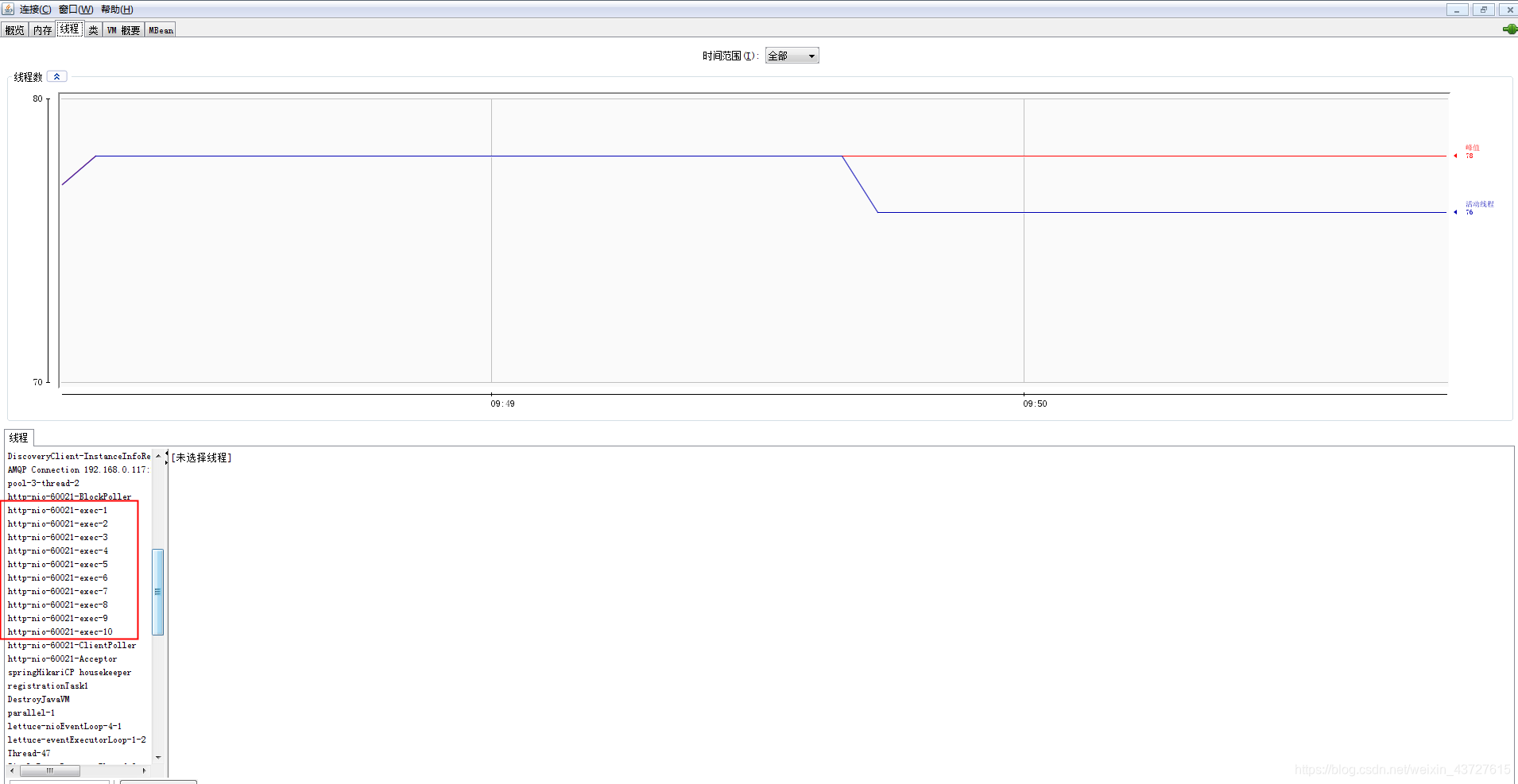Select the 线程 tab in top bar
Screen dimensions: 1518x784
[x=69, y=29]
